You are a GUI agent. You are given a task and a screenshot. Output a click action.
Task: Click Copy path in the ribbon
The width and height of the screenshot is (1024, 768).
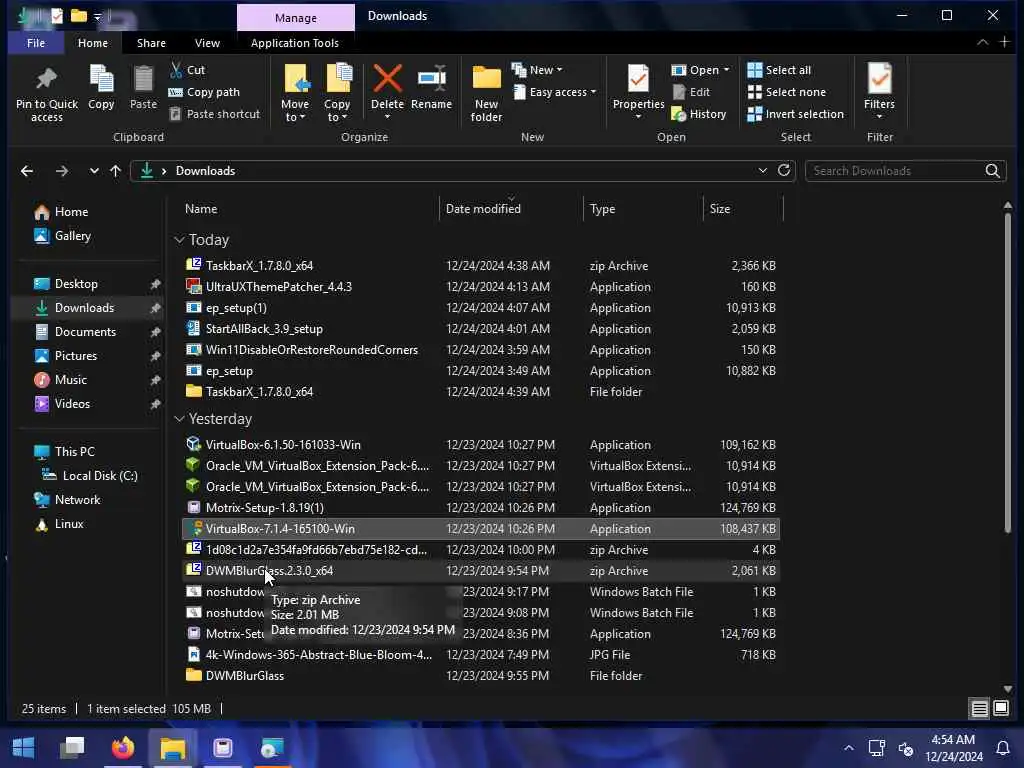(204, 92)
